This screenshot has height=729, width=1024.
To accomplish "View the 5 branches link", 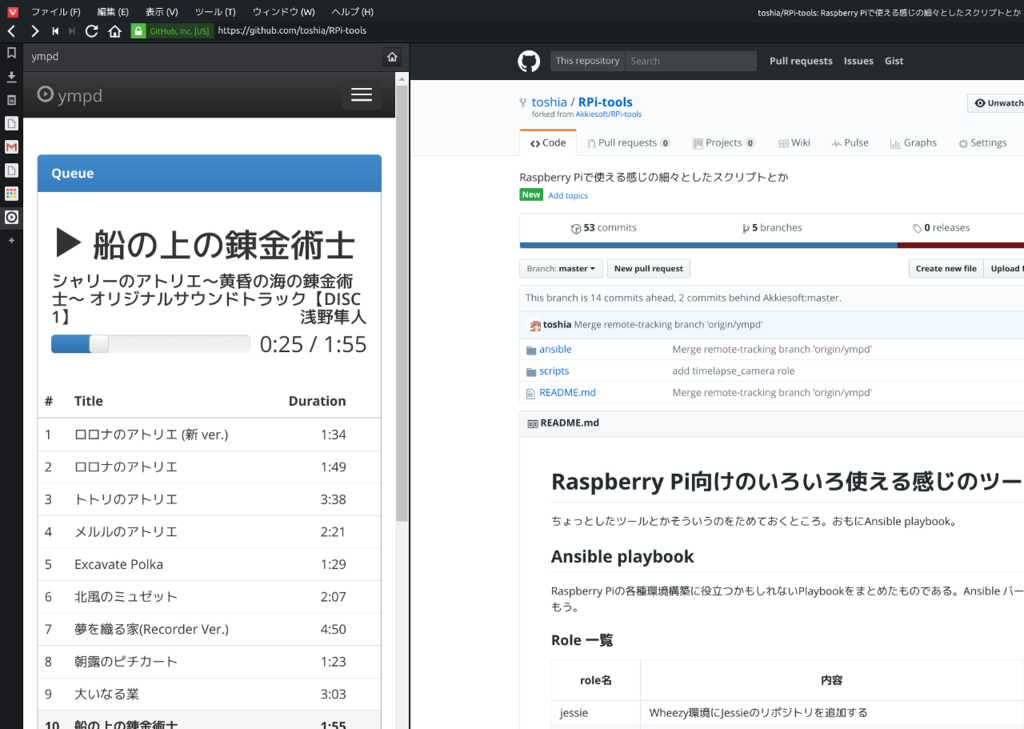I will click(772, 228).
